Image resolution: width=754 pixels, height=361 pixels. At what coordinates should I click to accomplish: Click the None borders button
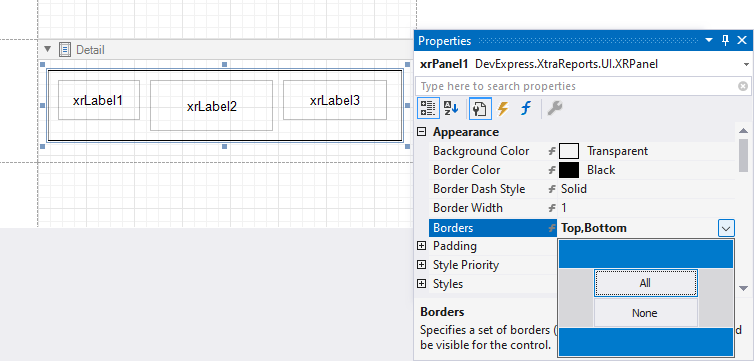click(646, 313)
